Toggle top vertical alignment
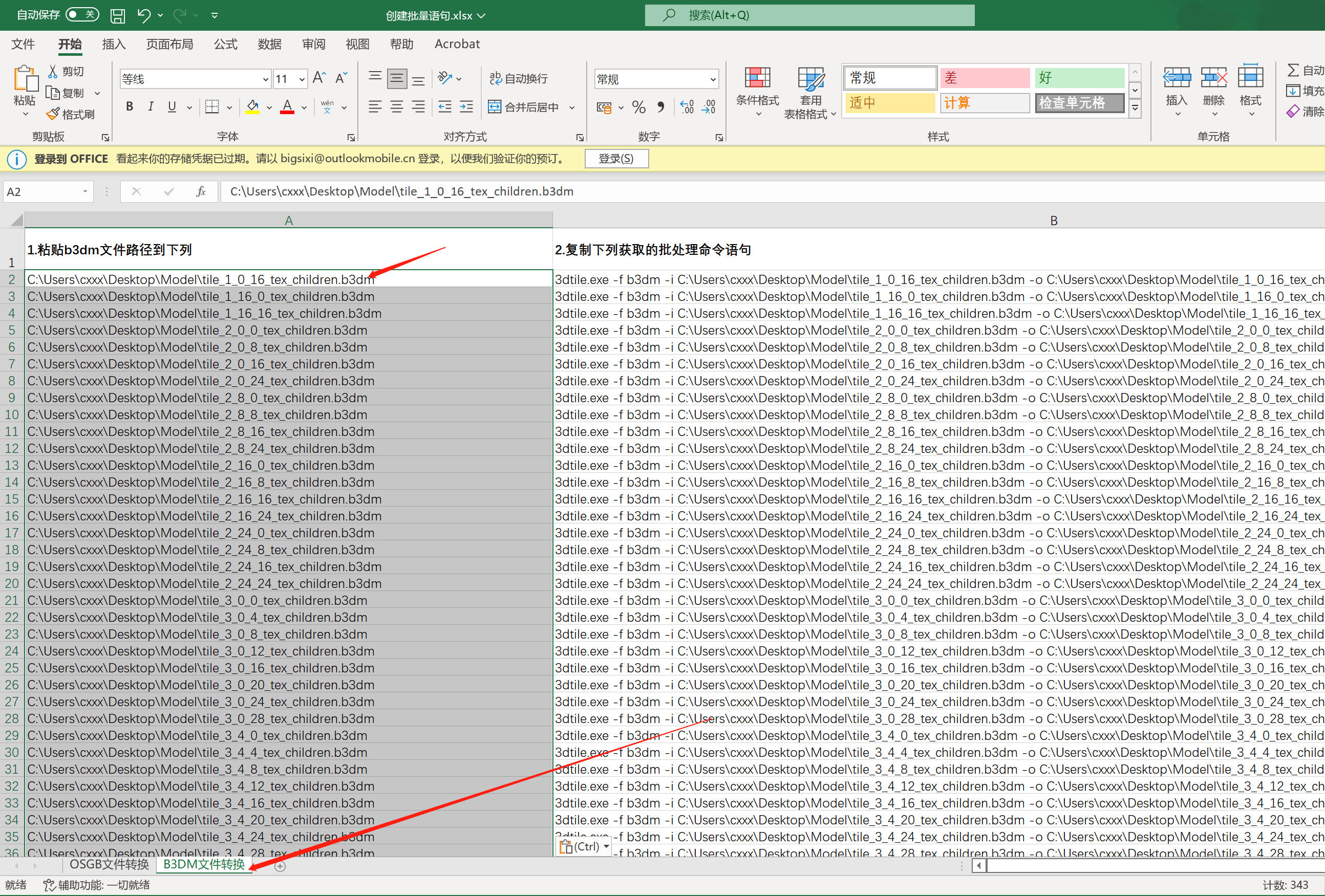This screenshot has width=1325, height=896. (x=375, y=77)
